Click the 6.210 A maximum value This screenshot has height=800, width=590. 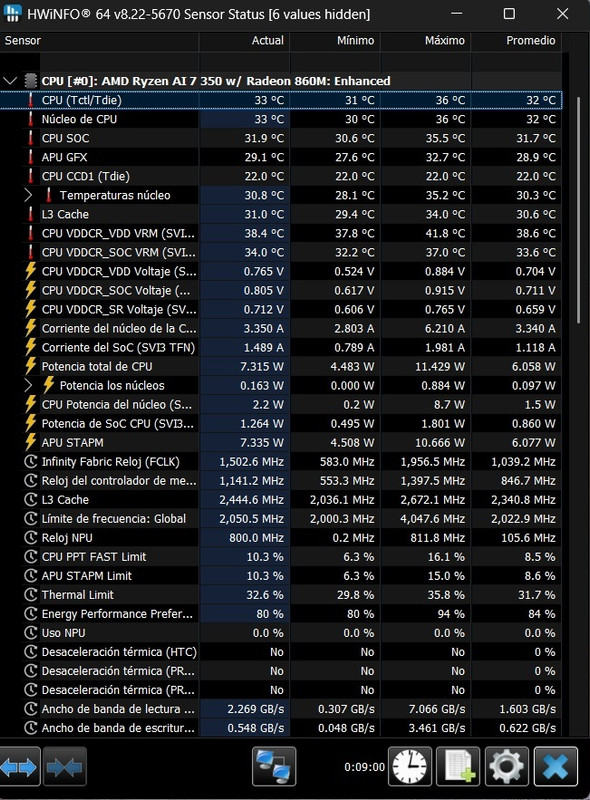pos(445,328)
